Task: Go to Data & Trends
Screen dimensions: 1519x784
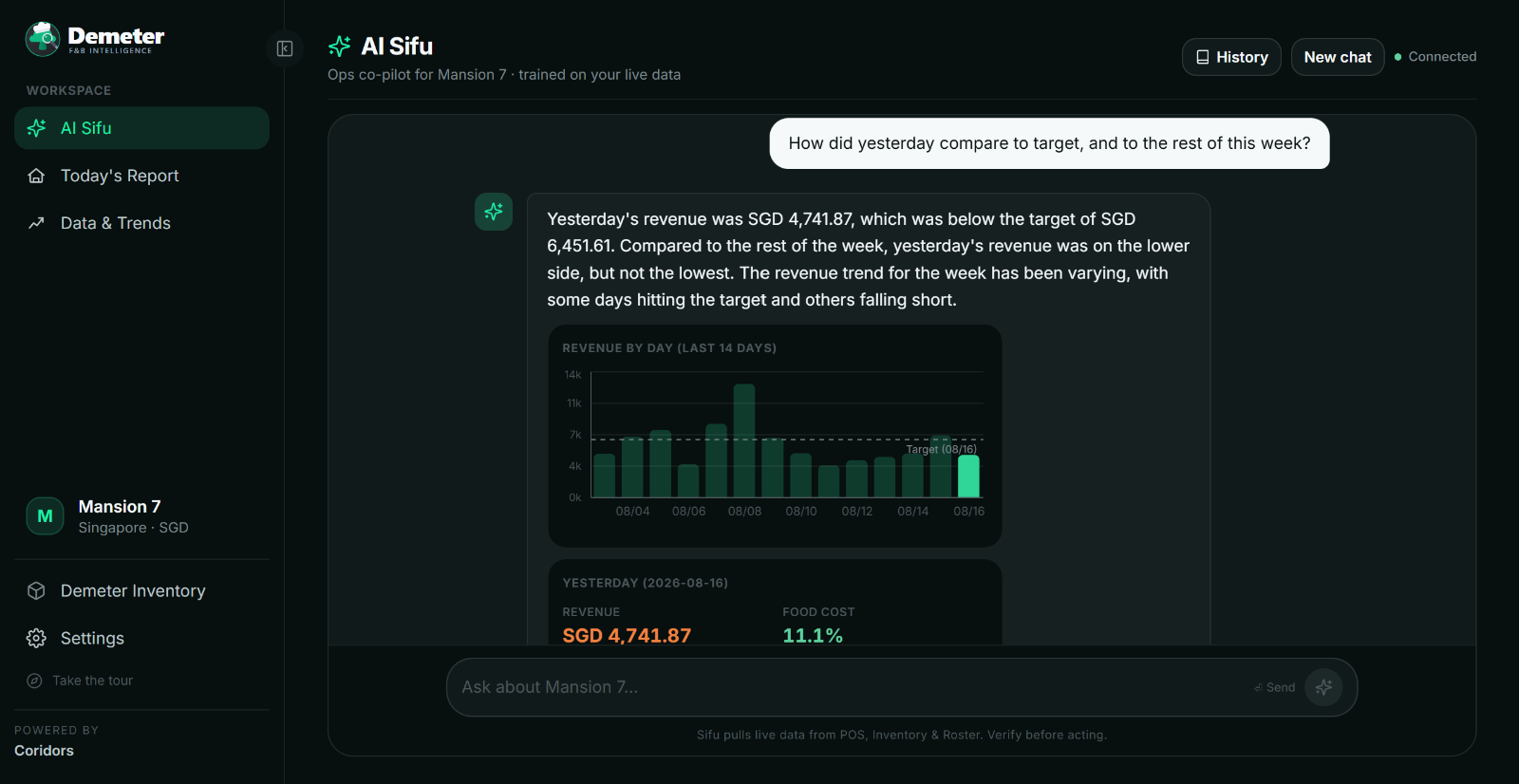Action: [141, 223]
